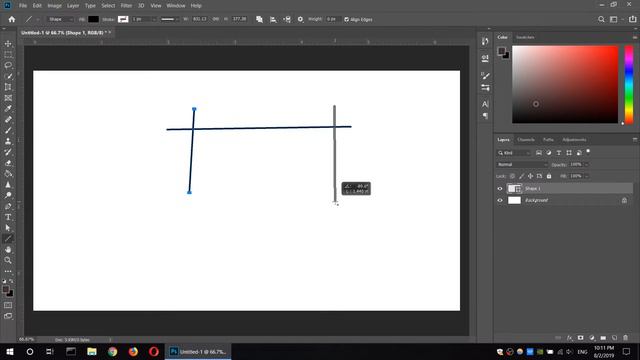Select the Lasso tool
This screenshot has height=360, width=640.
coord(8,65)
